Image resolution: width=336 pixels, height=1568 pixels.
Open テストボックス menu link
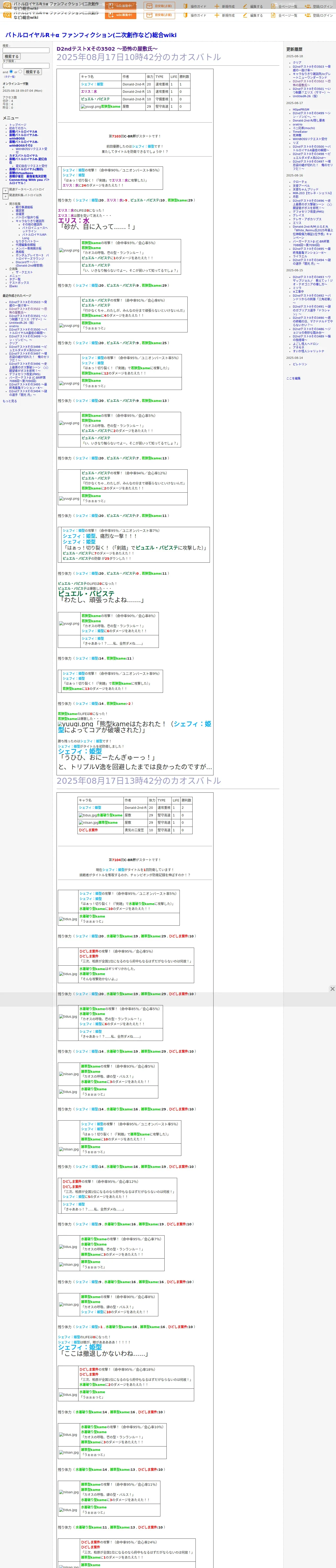19,283
